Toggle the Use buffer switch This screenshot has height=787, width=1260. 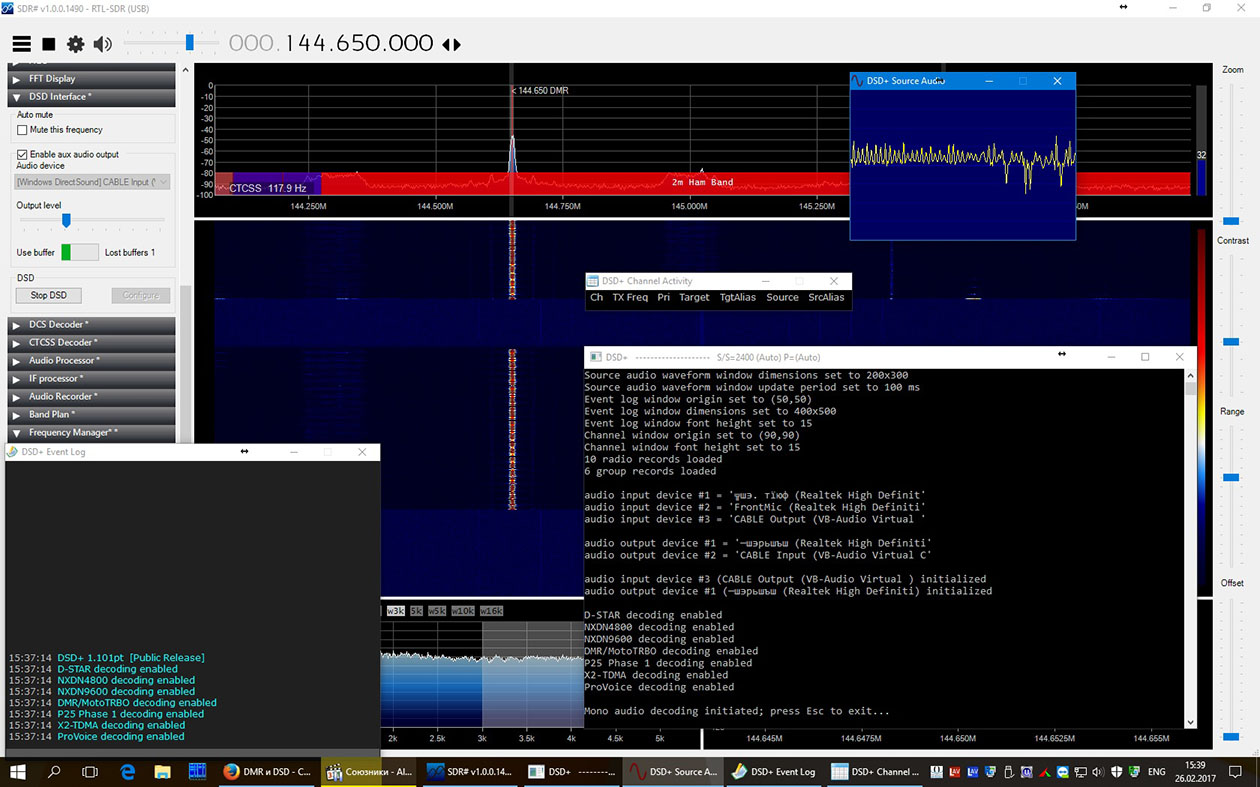pyautogui.click(x=80, y=252)
